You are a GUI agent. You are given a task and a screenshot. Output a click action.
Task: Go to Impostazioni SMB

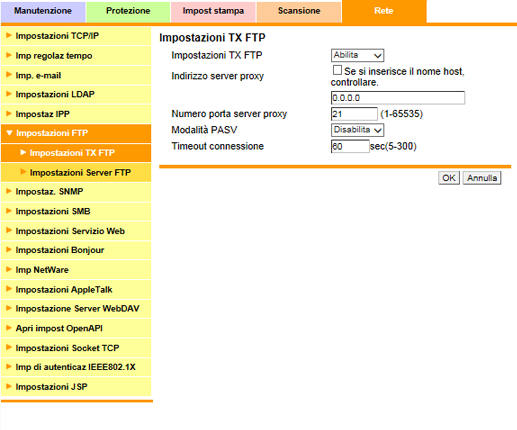(x=76, y=212)
